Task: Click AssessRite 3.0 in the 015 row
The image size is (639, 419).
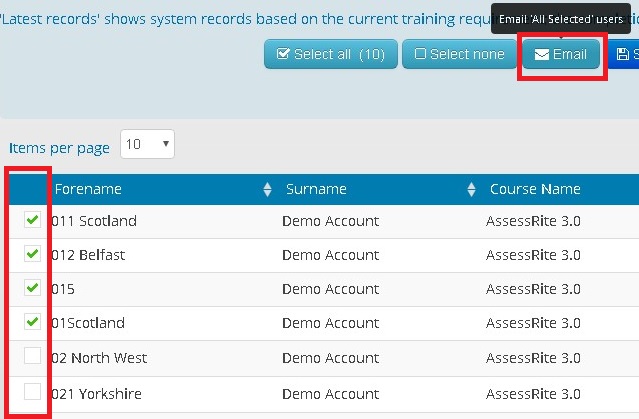Action: (x=533, y=289)
